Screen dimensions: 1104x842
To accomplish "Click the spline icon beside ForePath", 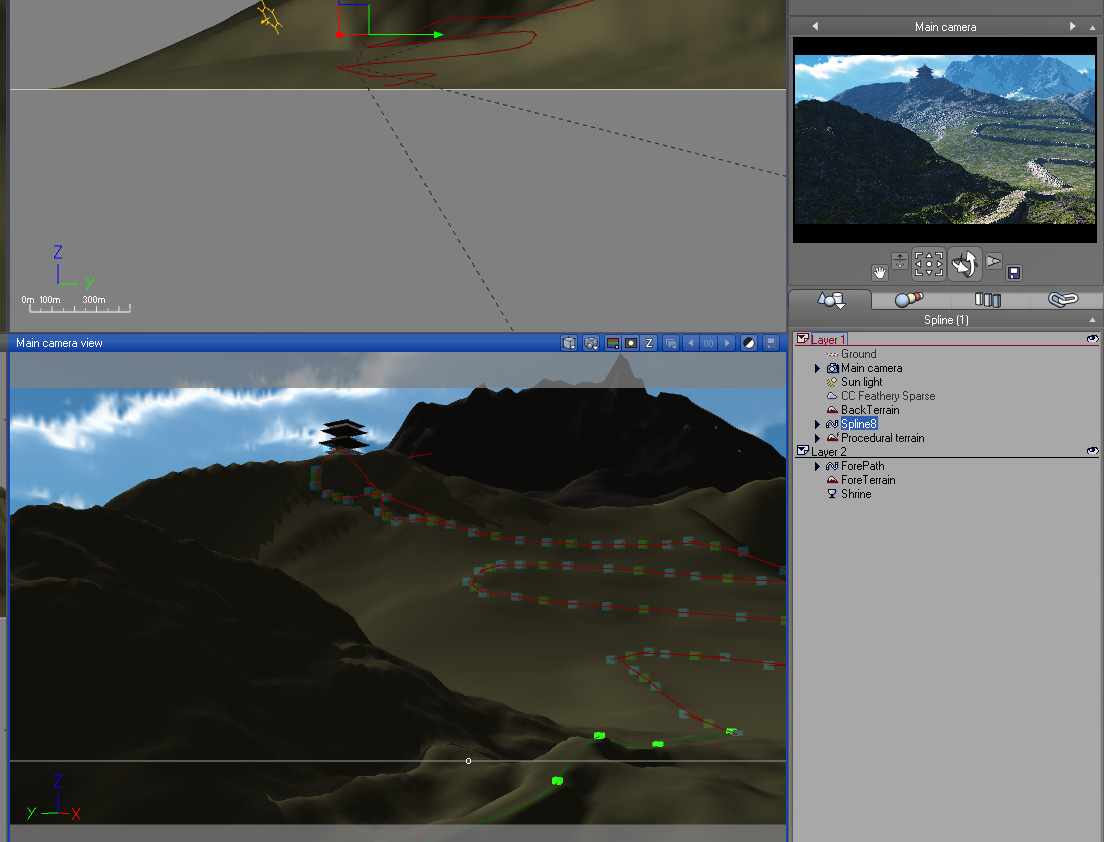I will 832,466.
